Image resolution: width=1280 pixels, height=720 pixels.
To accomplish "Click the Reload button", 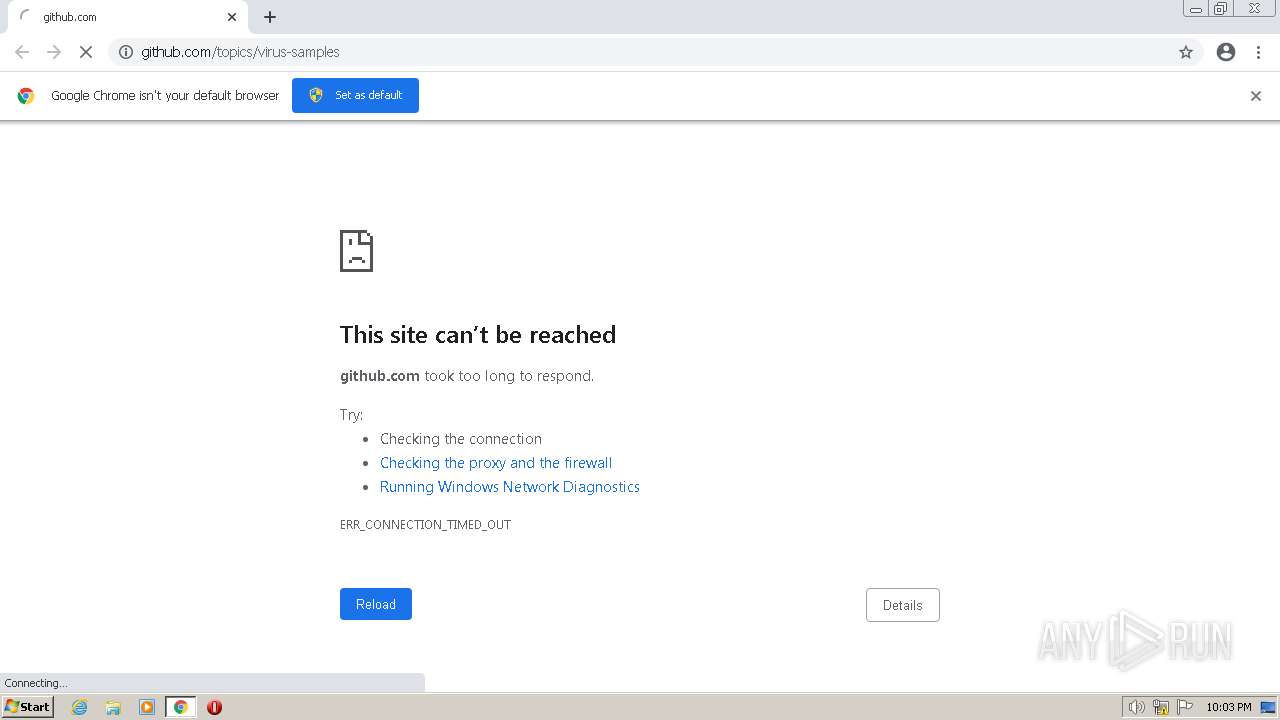I will (x=376, y=604).
